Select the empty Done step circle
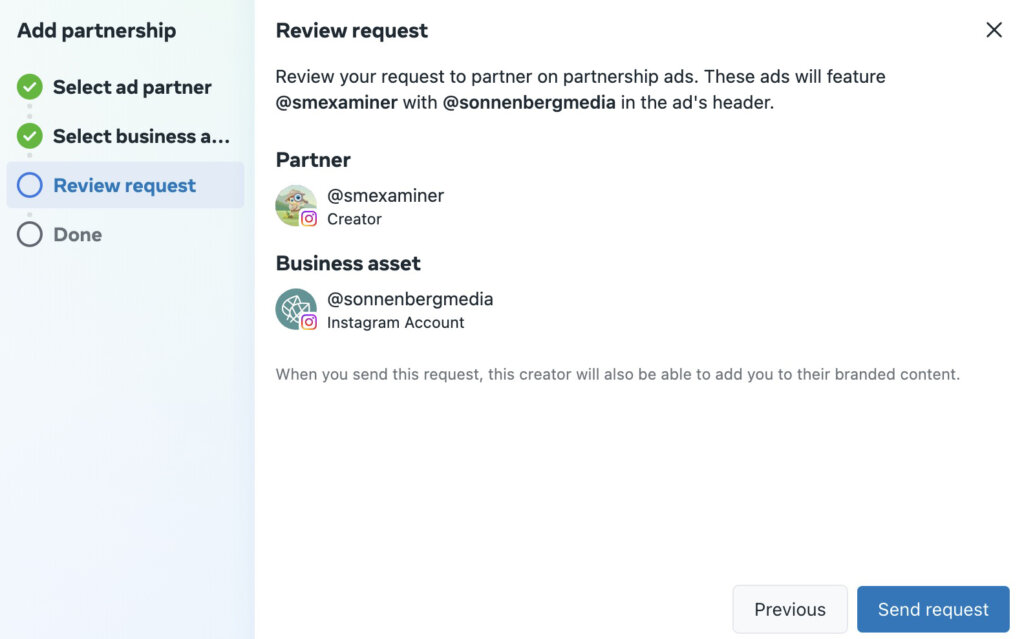The height and width of the screenshot is (639, 1024). click(x=30, y=234)
